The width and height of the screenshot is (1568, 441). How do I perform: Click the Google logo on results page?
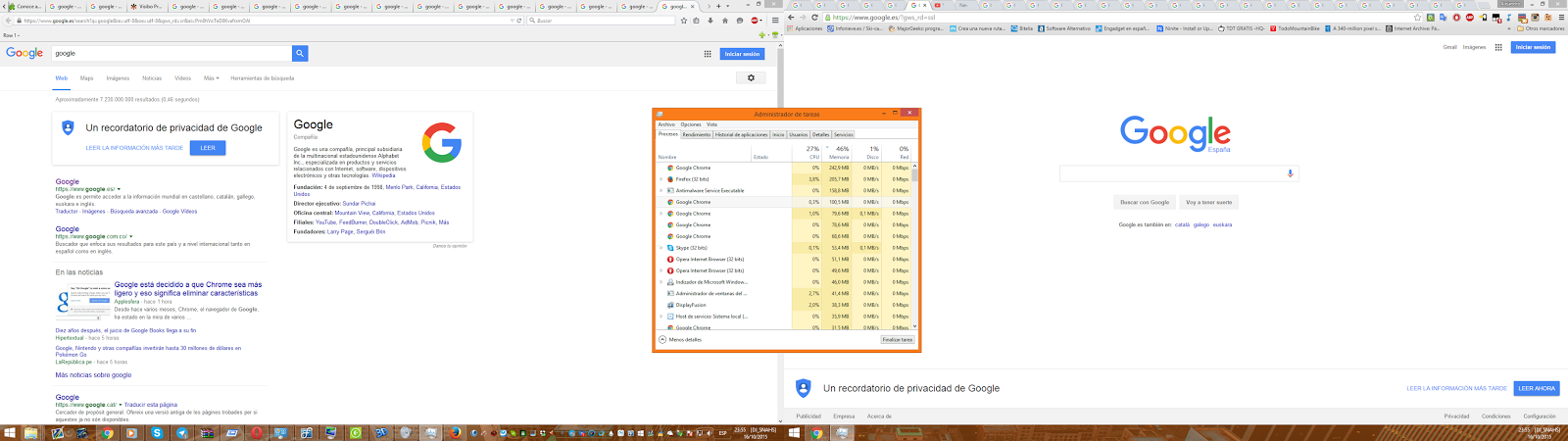[24, 53]
